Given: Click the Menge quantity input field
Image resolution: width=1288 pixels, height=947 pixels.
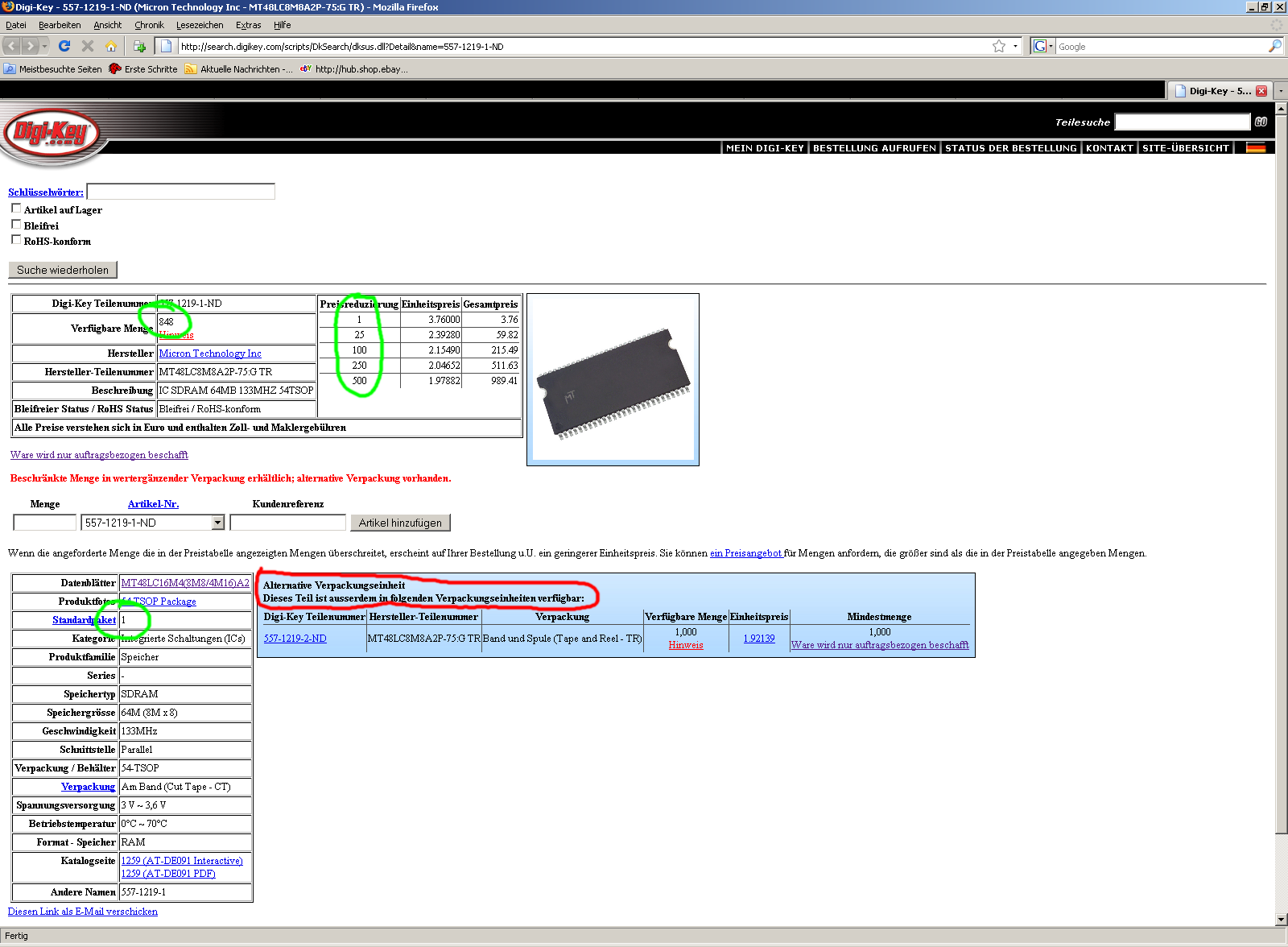Looking at the screenshot, I should (45, 523).
